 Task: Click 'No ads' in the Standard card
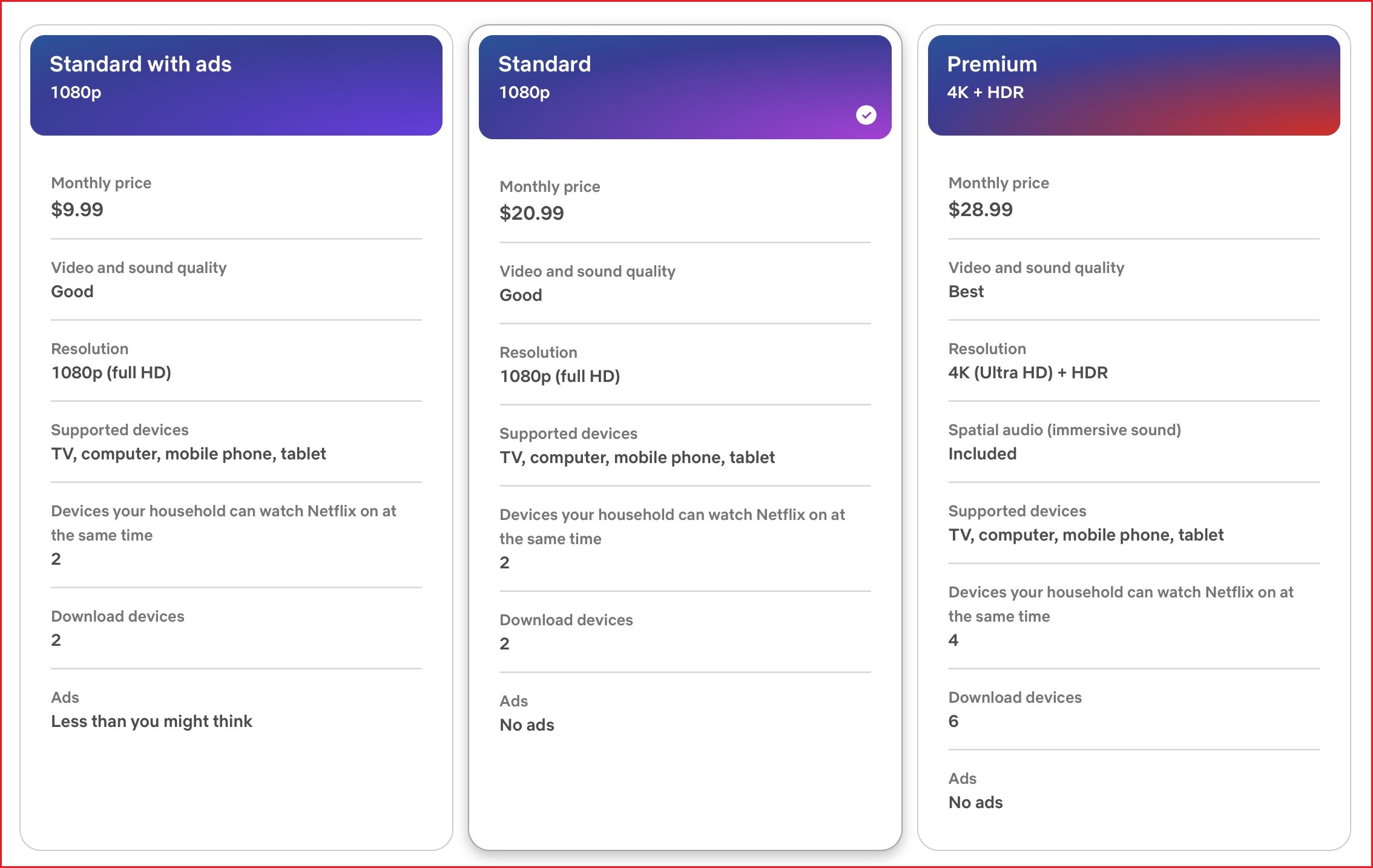coord(527,725)
